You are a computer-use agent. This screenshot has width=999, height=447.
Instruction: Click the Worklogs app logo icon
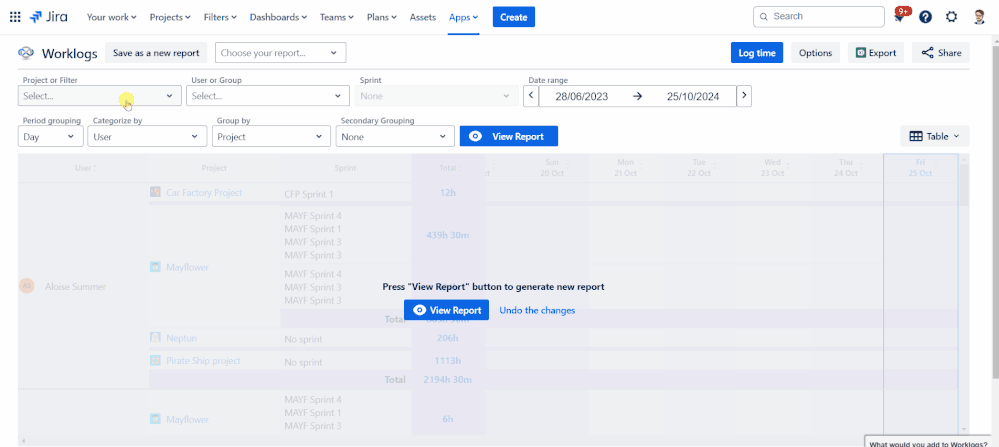click(26, 53)
